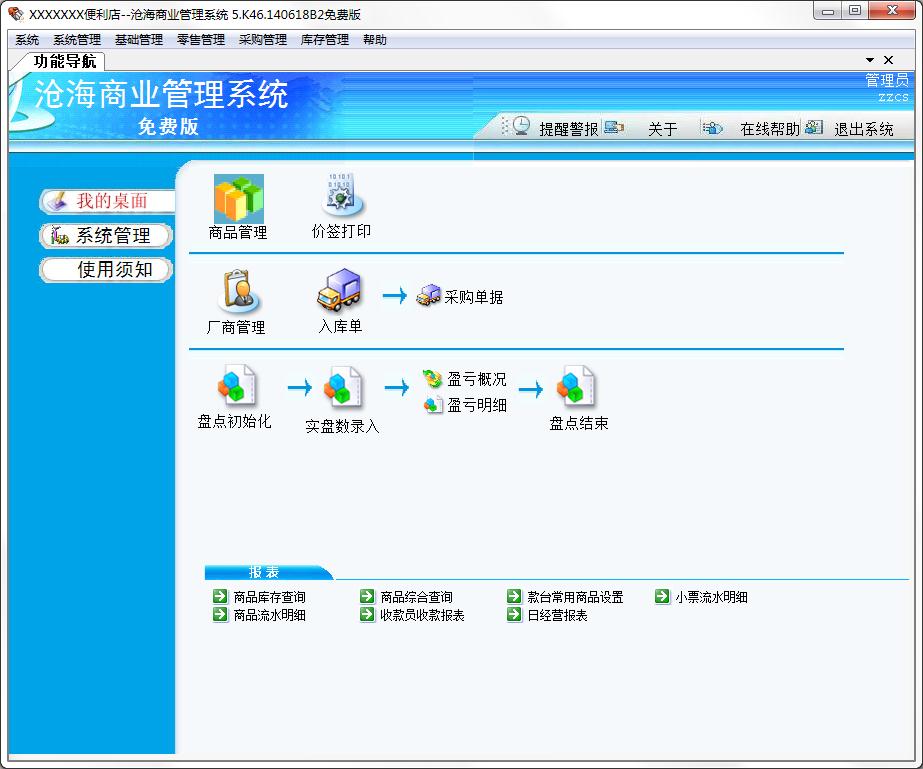This screenshot has width=923, height=769.
Task: Click the icon next to 盈亏概况
Action: (x=433, y=379)
